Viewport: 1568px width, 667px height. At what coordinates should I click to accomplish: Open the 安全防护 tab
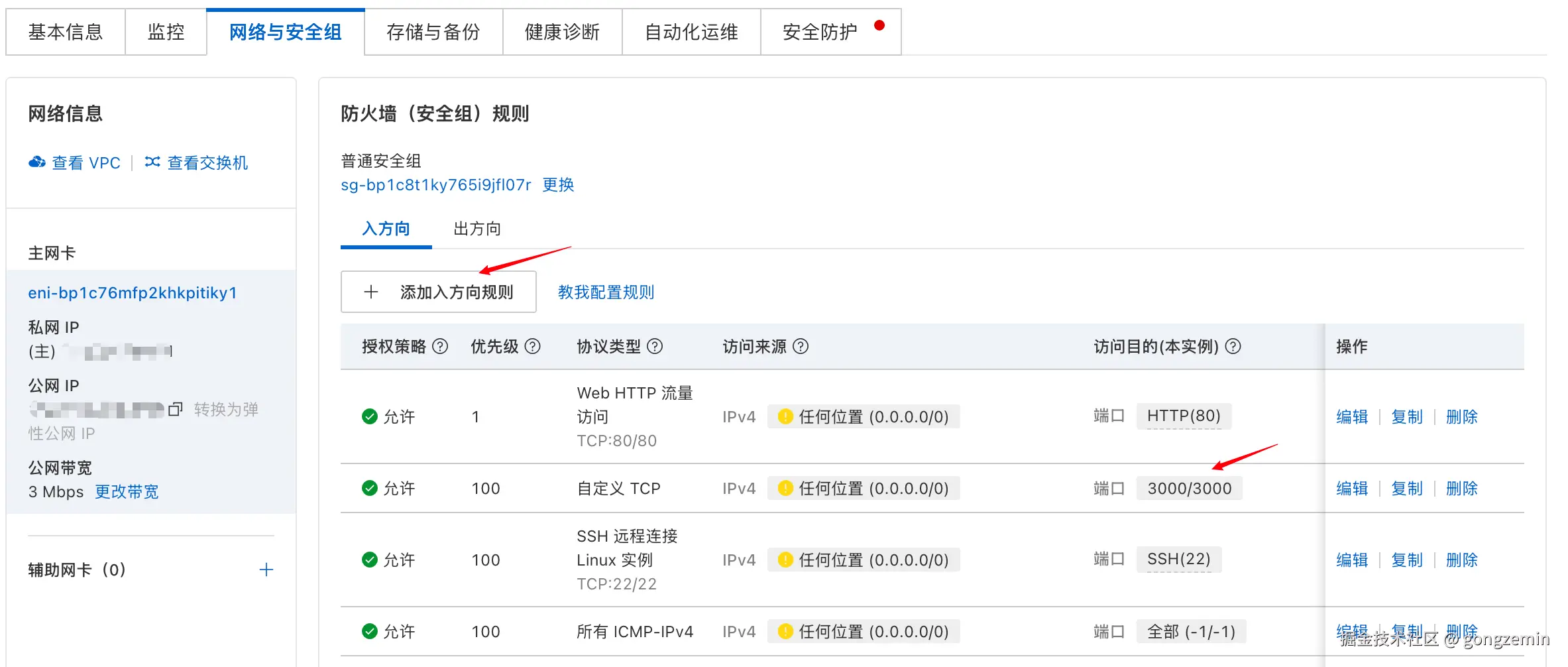click(x=820, y=32)
